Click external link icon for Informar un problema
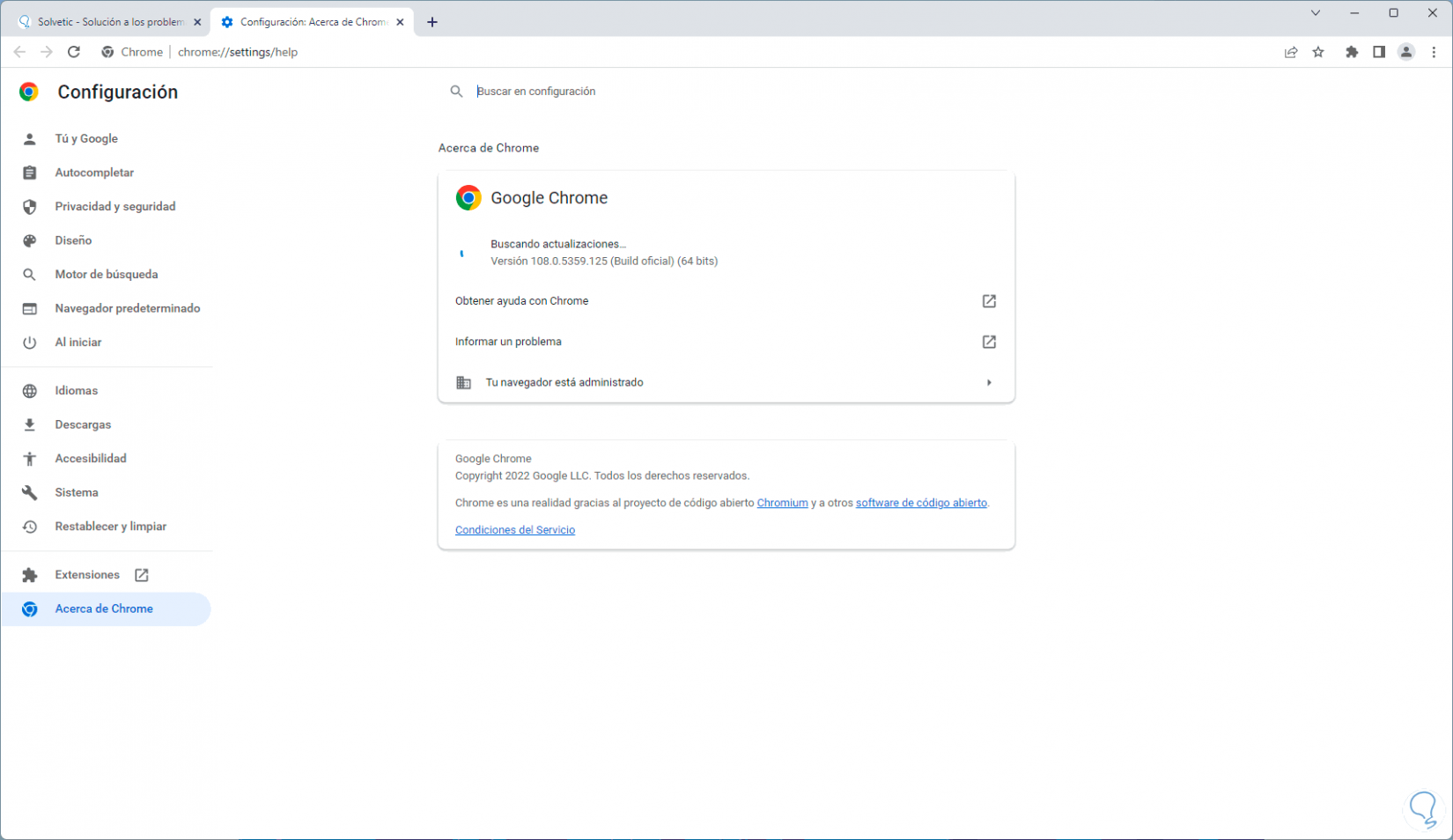This screenshot has height=840, width=1453. tap(989, 342)
